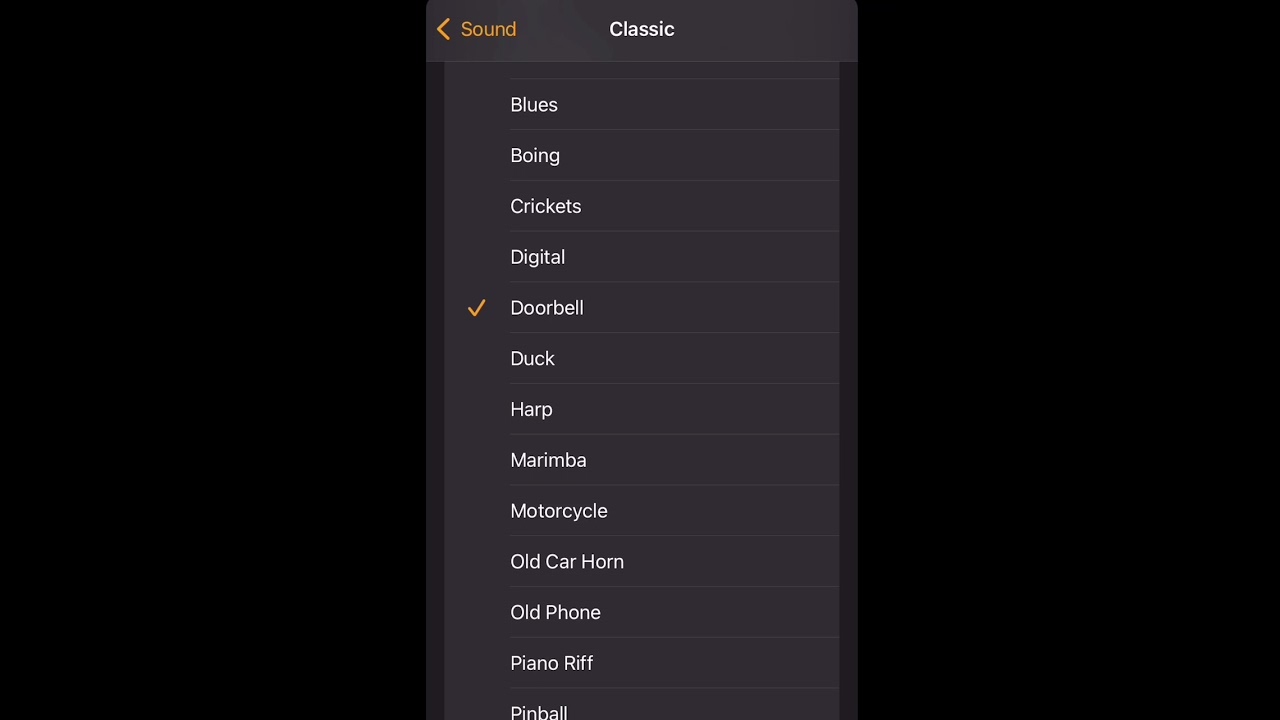Select the Motorcycle sound
1280x720 pixels.
tap(558, 511)
